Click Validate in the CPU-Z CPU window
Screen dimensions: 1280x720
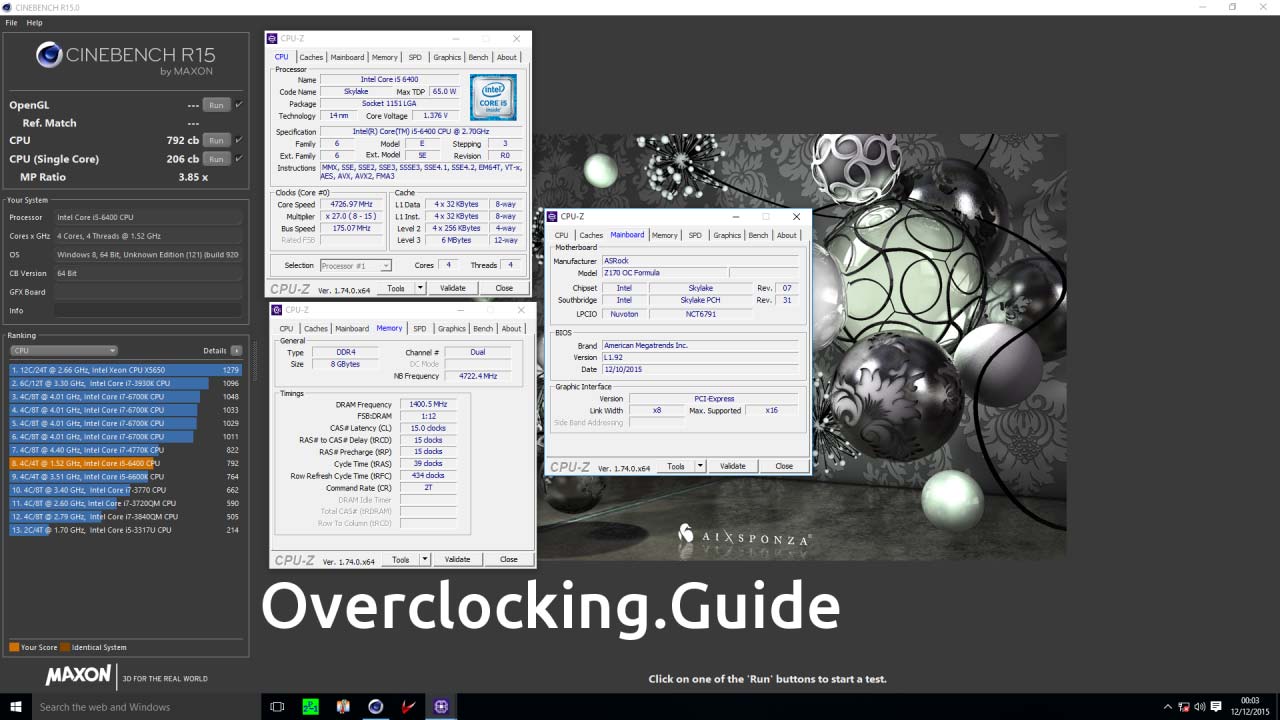coord(453,288)
